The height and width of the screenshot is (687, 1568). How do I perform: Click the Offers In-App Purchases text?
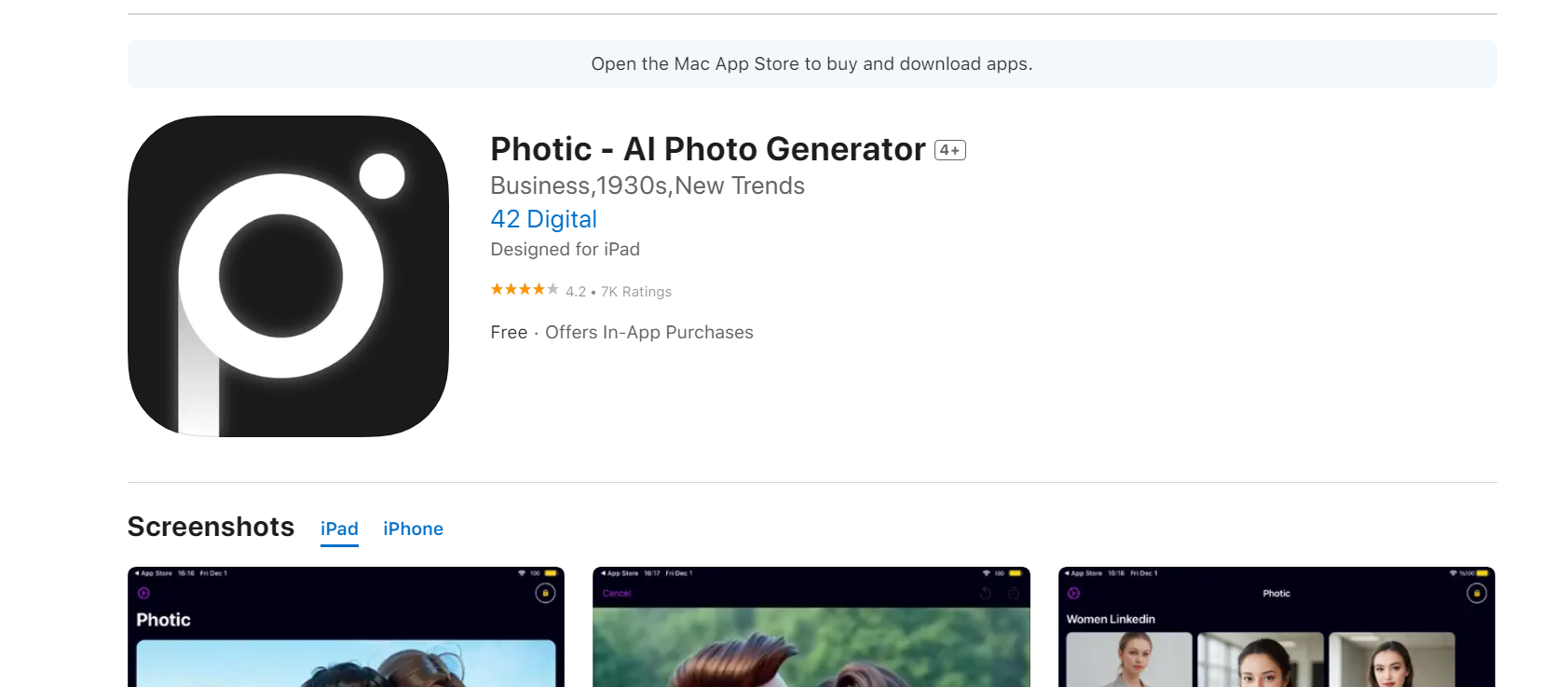(x=649, y=333)
